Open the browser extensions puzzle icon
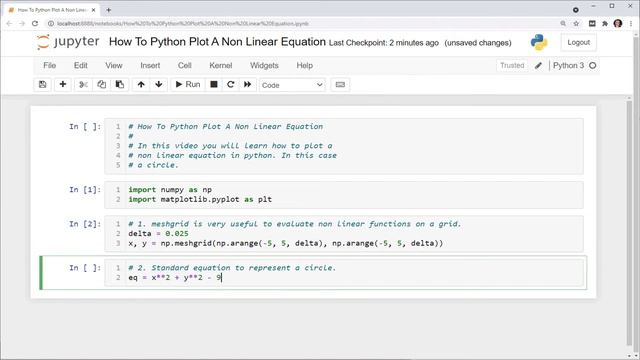Image resolution: width=640 pixels, height=360 pixels. pos(605,24)
